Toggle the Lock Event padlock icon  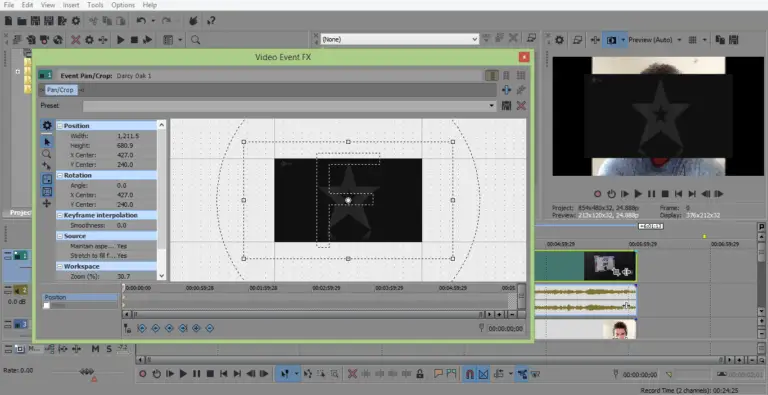point(420,374)
